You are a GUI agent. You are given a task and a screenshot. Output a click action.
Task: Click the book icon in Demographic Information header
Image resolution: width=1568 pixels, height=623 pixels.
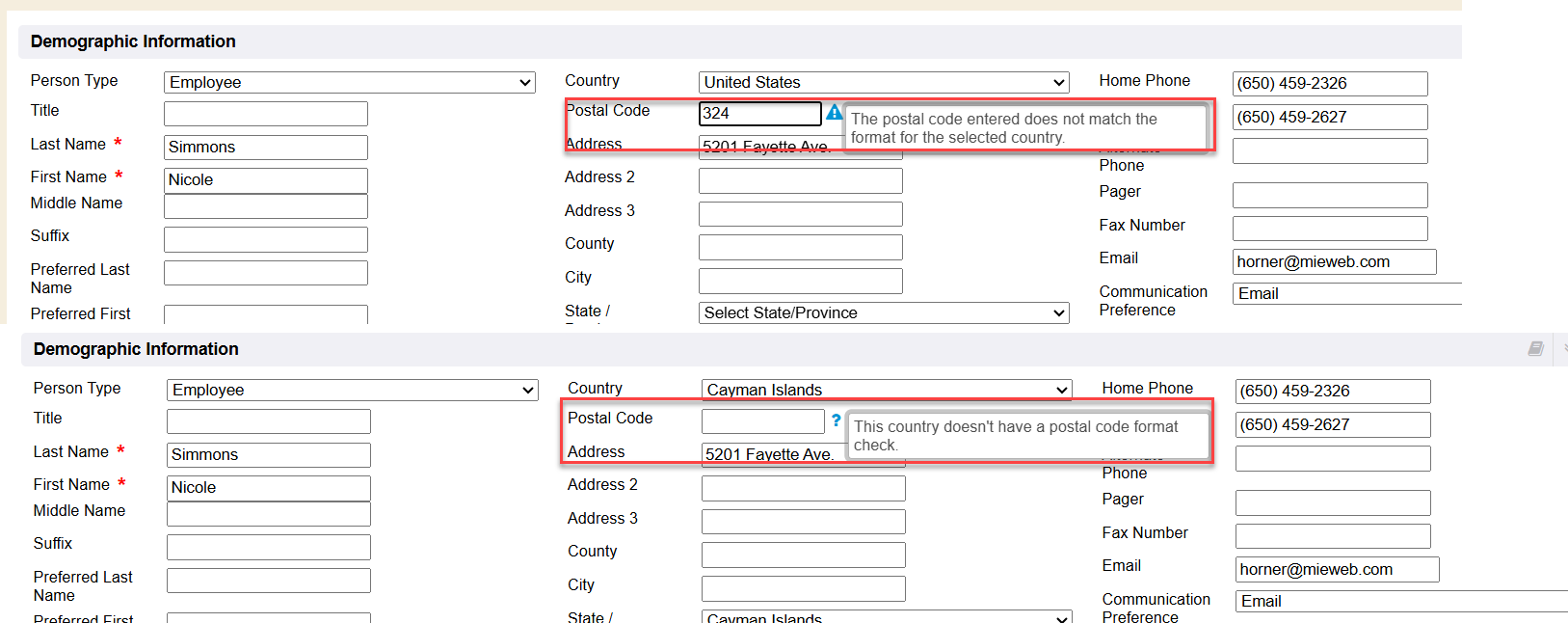point(1535,348)
